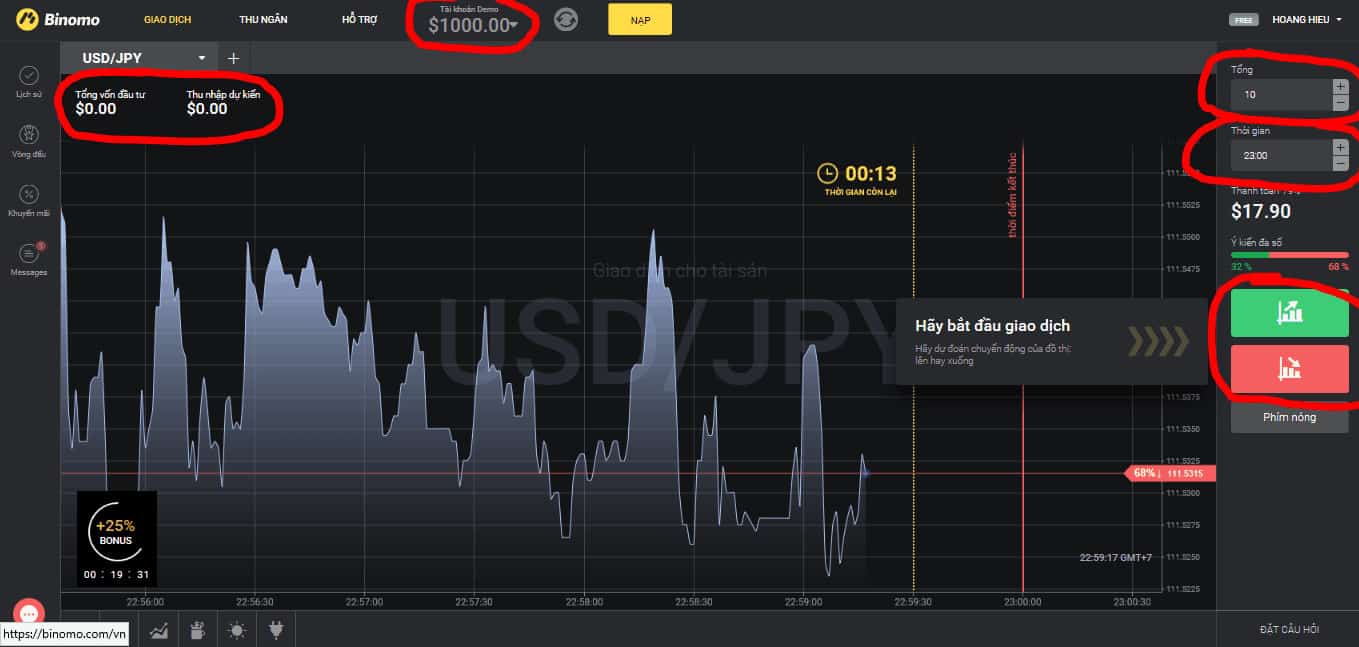Select the HỖ TRỢ menu
The image size is (1359, 647).
pyautogui.click(x=360, y=19)
